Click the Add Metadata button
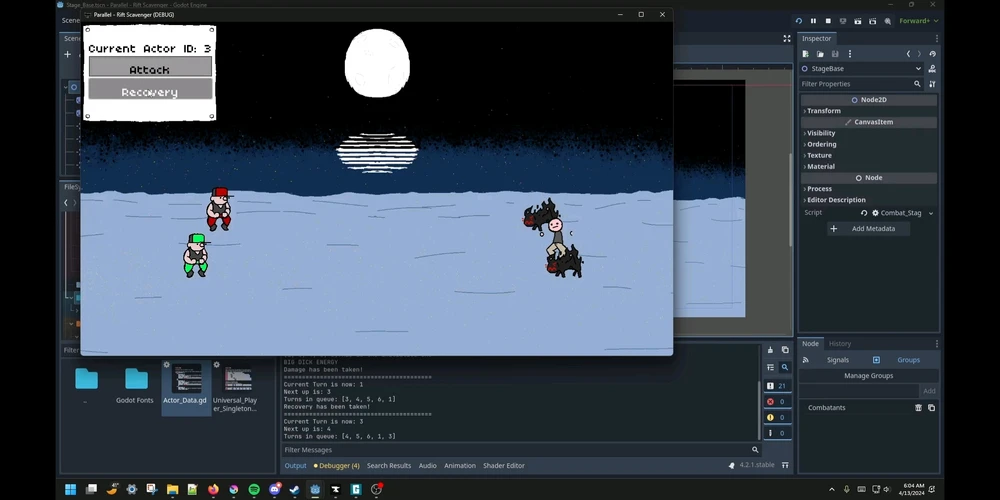The image size is (1000, 500). pos(867,229)
